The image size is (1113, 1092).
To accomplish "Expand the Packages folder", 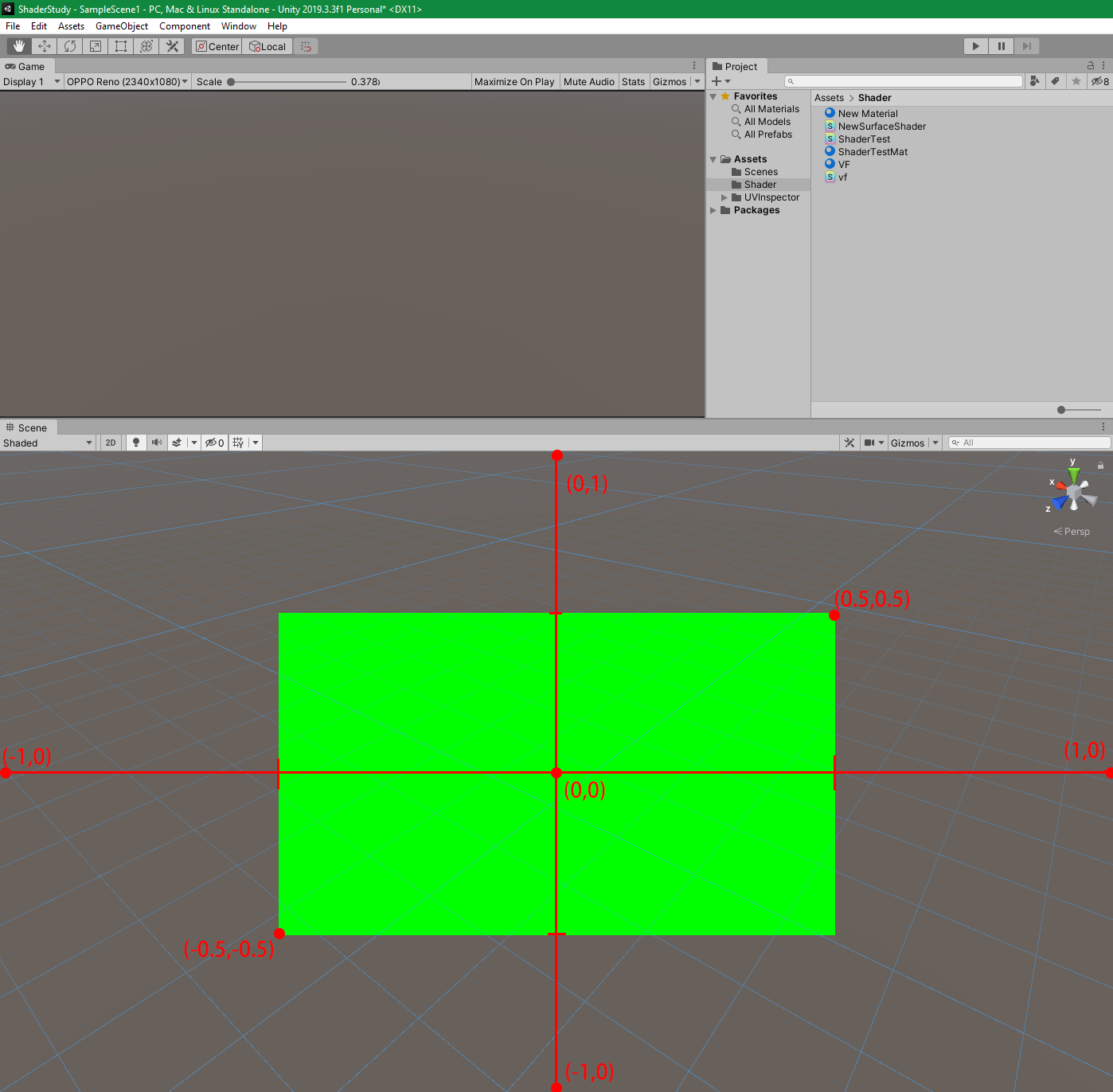I will coord(713,210).
